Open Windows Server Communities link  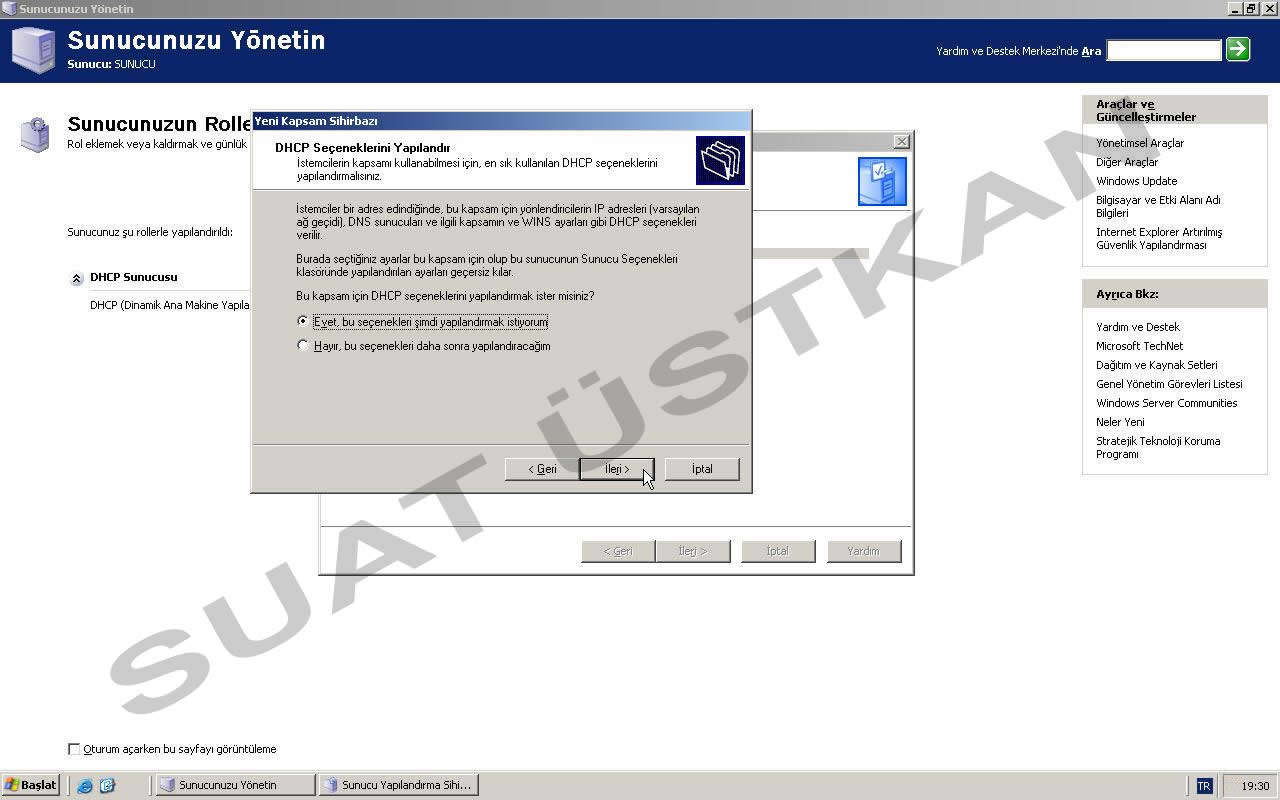1167,403
